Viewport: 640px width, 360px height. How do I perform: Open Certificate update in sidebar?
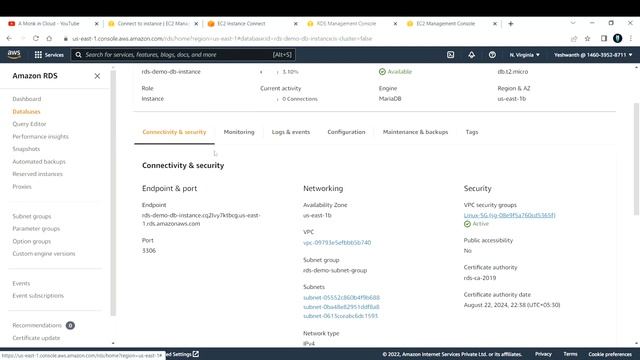36,338
